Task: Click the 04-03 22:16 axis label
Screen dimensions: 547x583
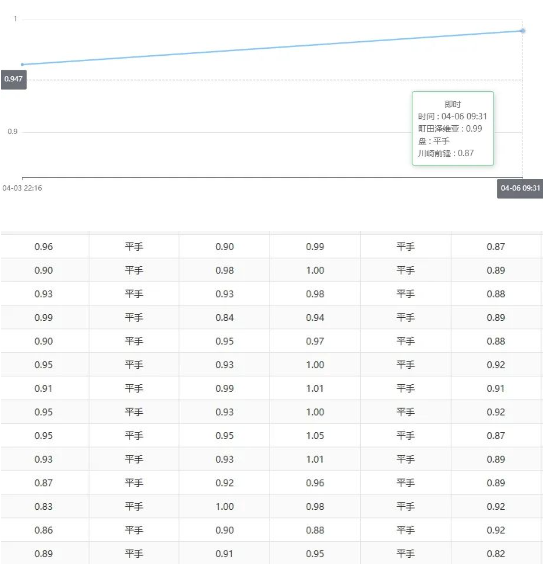Action: tap(22, 188)
